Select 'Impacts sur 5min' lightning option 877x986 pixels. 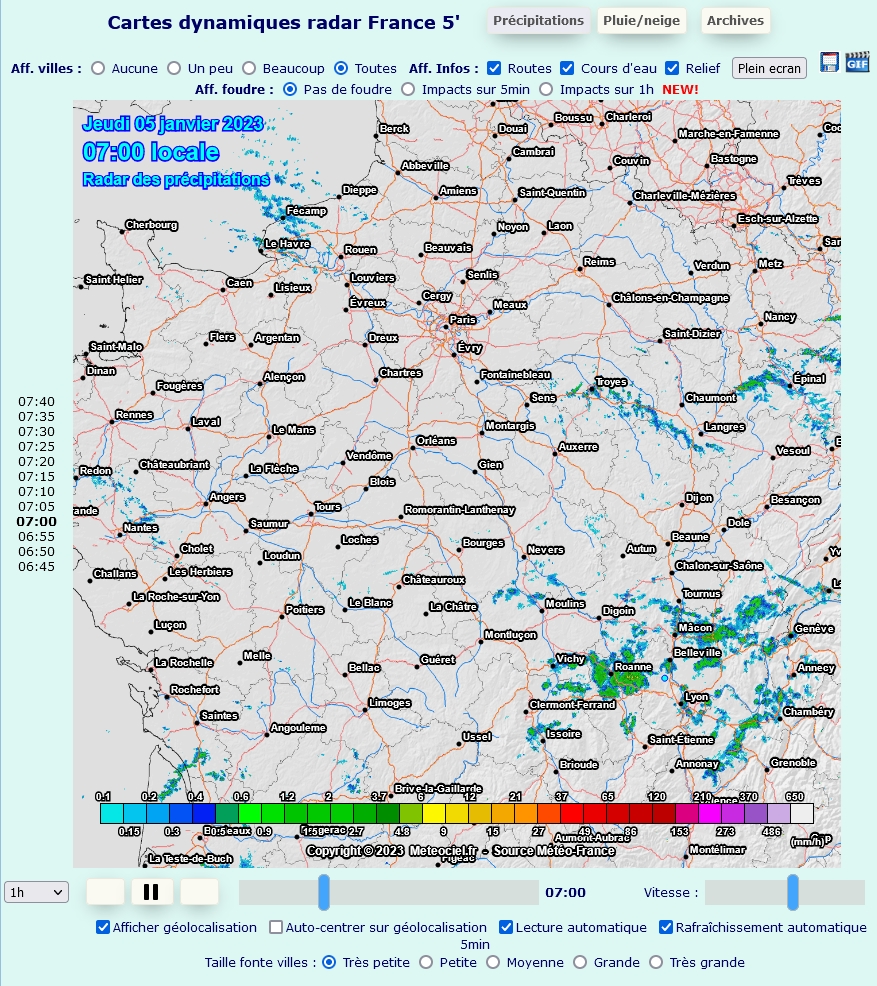coord(409,89)
